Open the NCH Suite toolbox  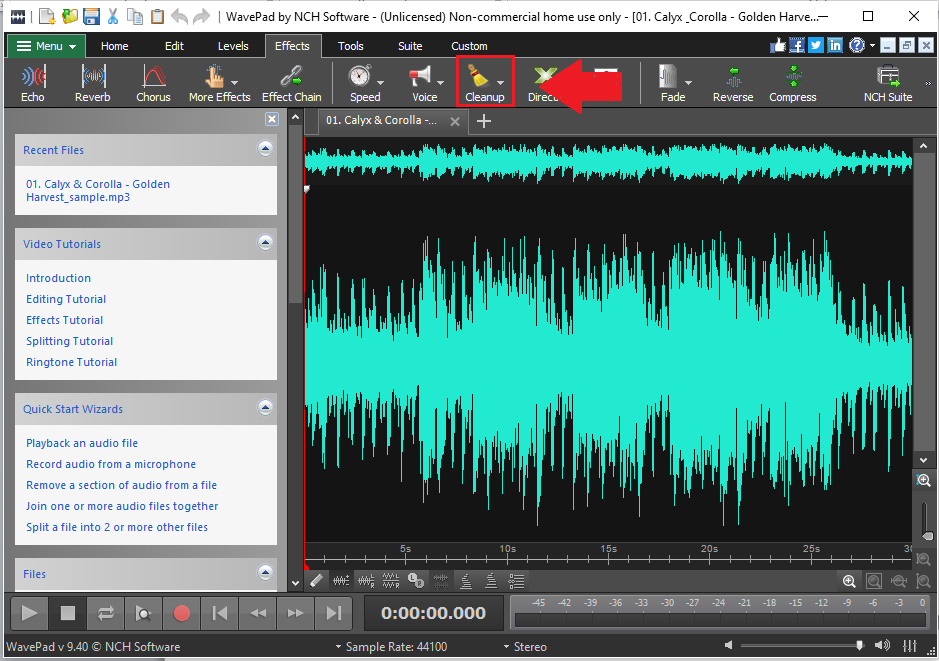pos(888,83)
